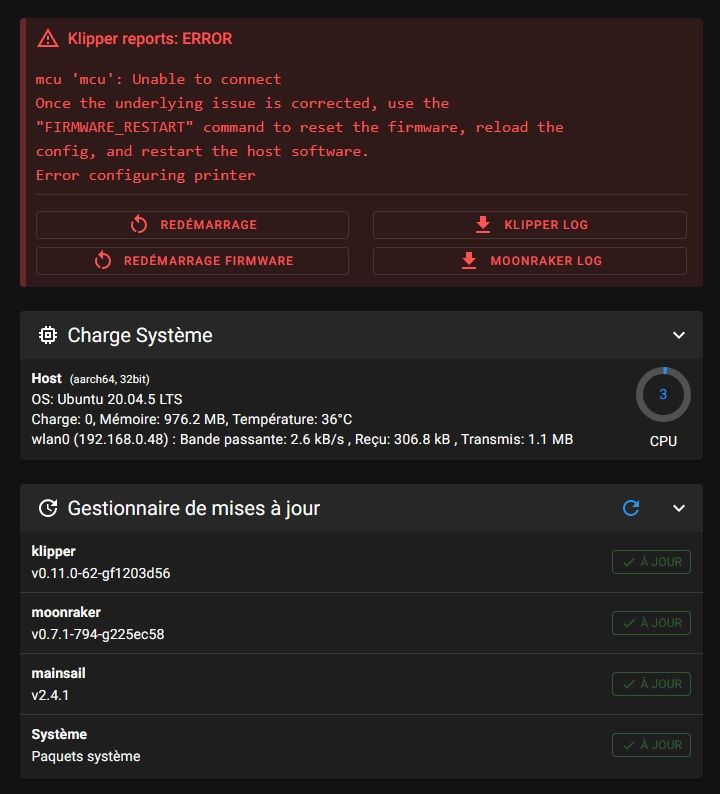
Task: Click klipper version v0.11.0-62-gf1203d56
Action: [x=101, y=573]
